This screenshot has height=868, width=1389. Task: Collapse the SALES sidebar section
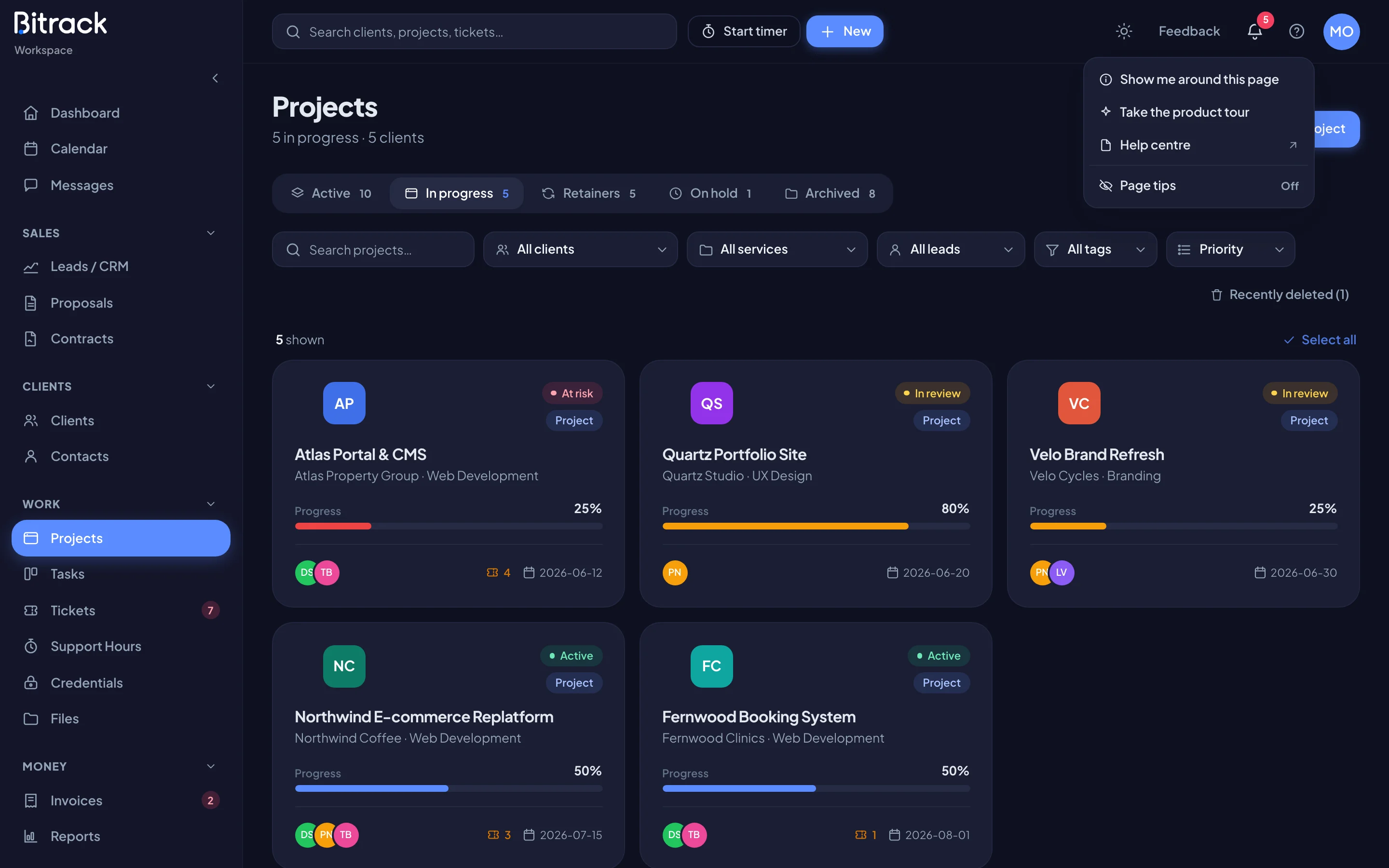(211, 233)
